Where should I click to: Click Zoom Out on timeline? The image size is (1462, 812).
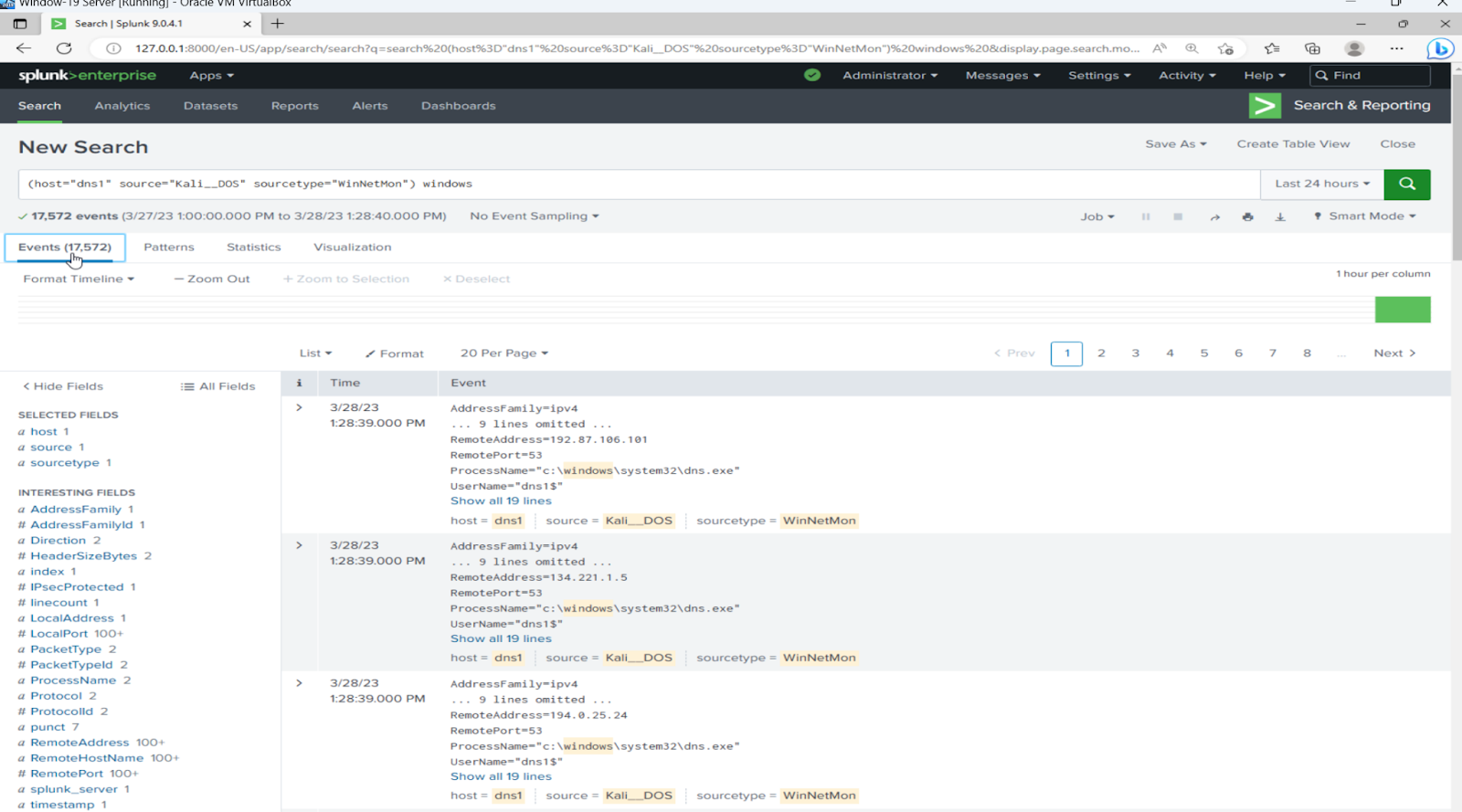212,279
